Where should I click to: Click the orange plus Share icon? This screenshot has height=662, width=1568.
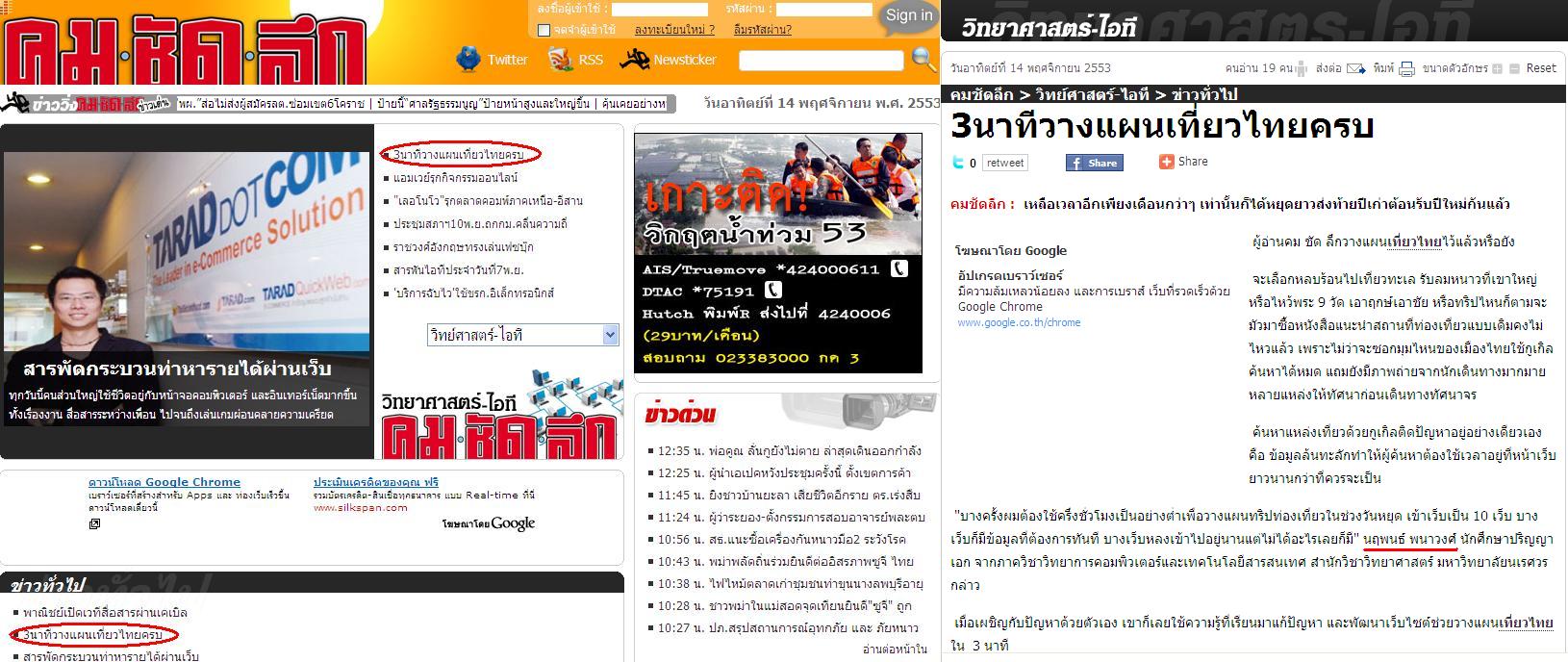[x=1169, y=162]
